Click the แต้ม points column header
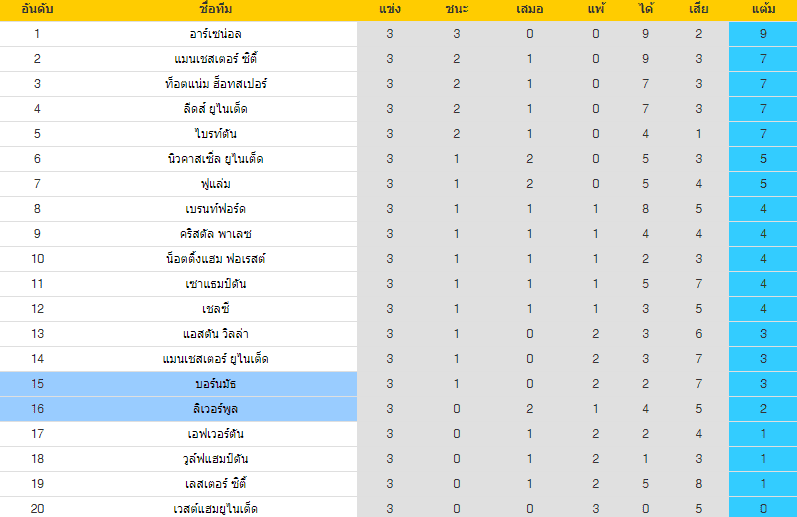 click(763, 9)
